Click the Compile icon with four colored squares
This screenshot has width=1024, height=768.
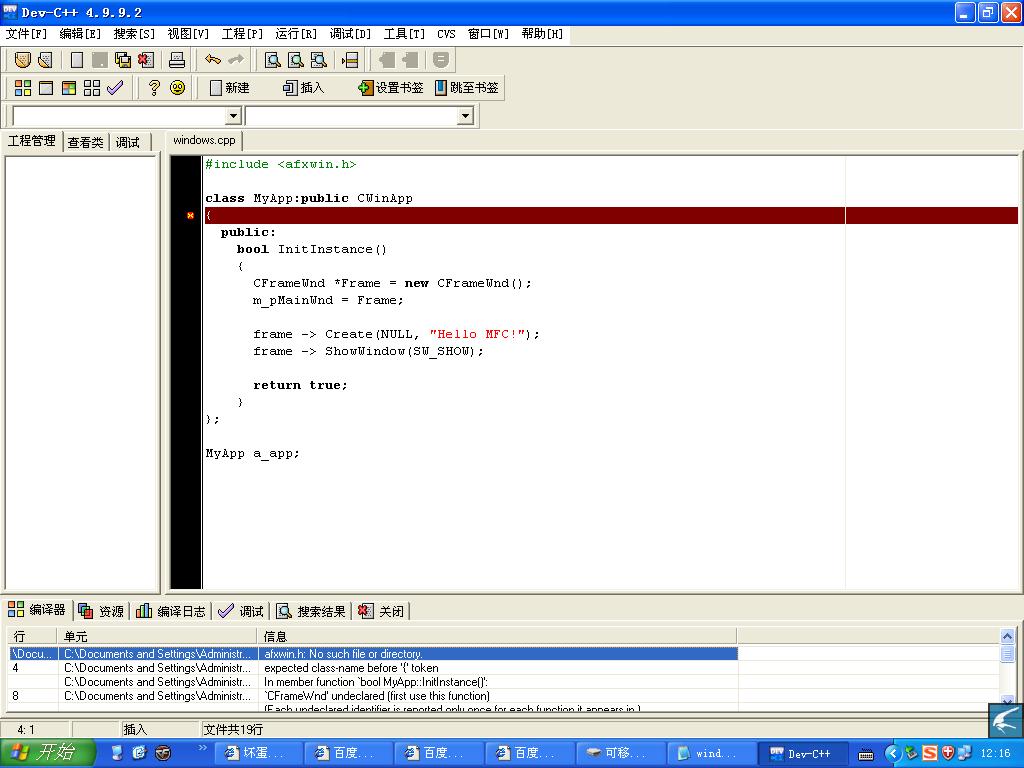pos(22,88)
